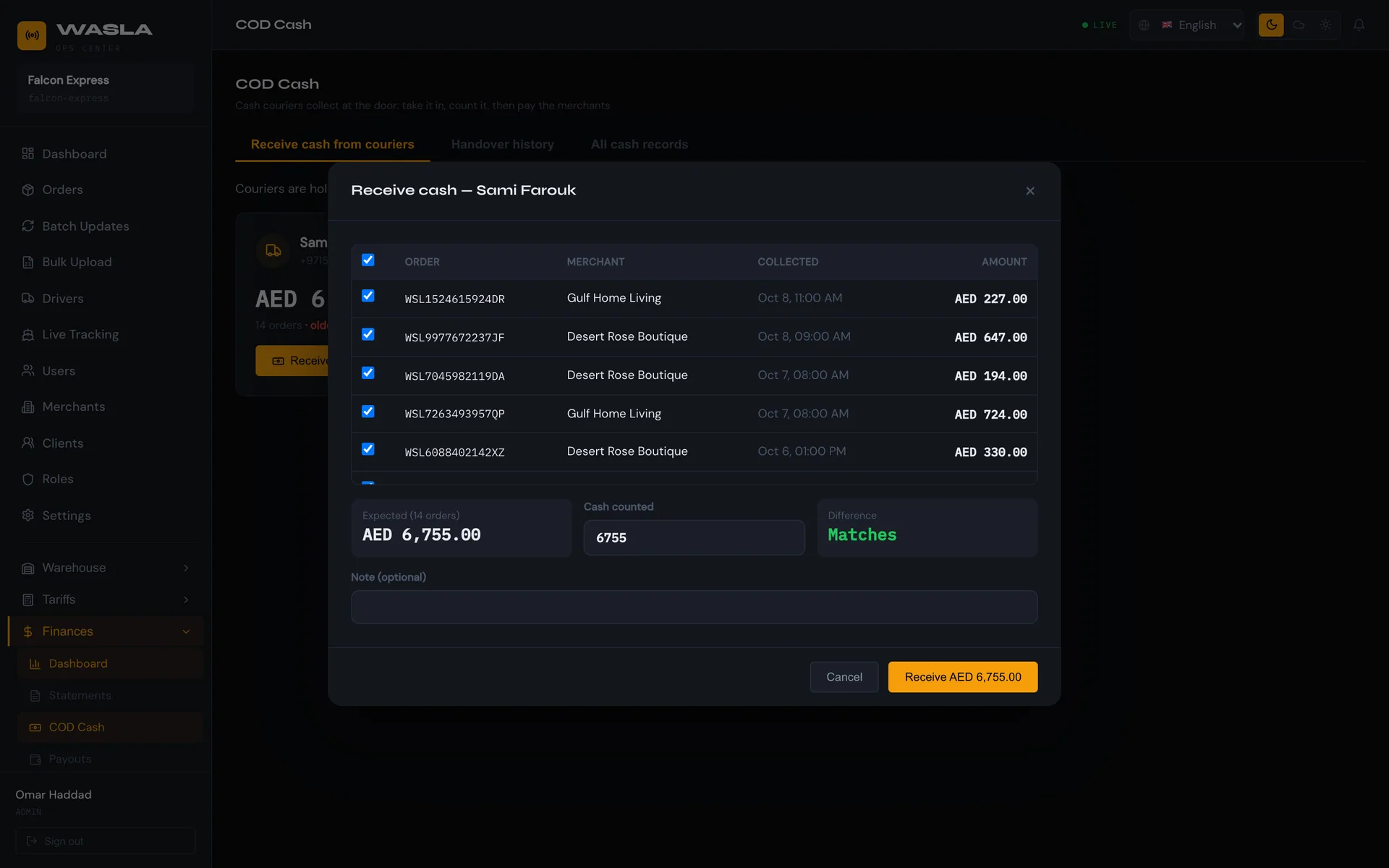Click the Users people icon

[27, 370]
